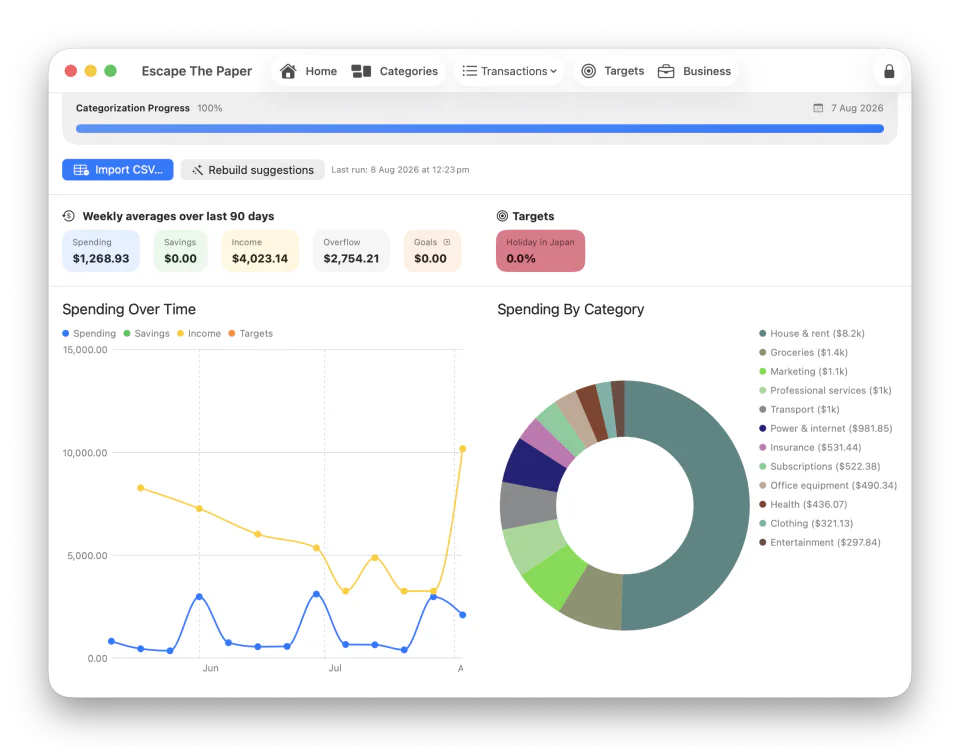Click the Spending By Category heading
This screenshot has height=746, width=960.
click(571, 309)
